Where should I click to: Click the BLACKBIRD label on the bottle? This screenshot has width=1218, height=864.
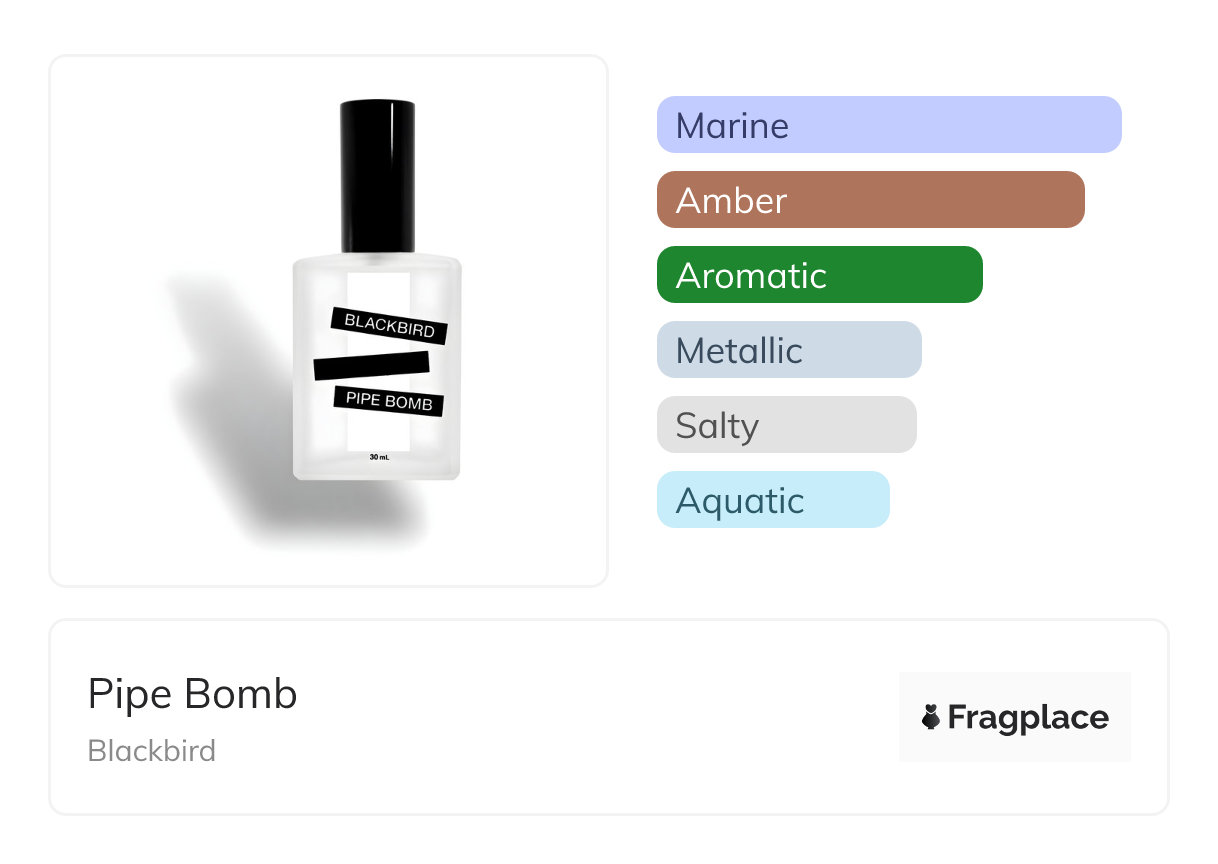tap(389, 326)
